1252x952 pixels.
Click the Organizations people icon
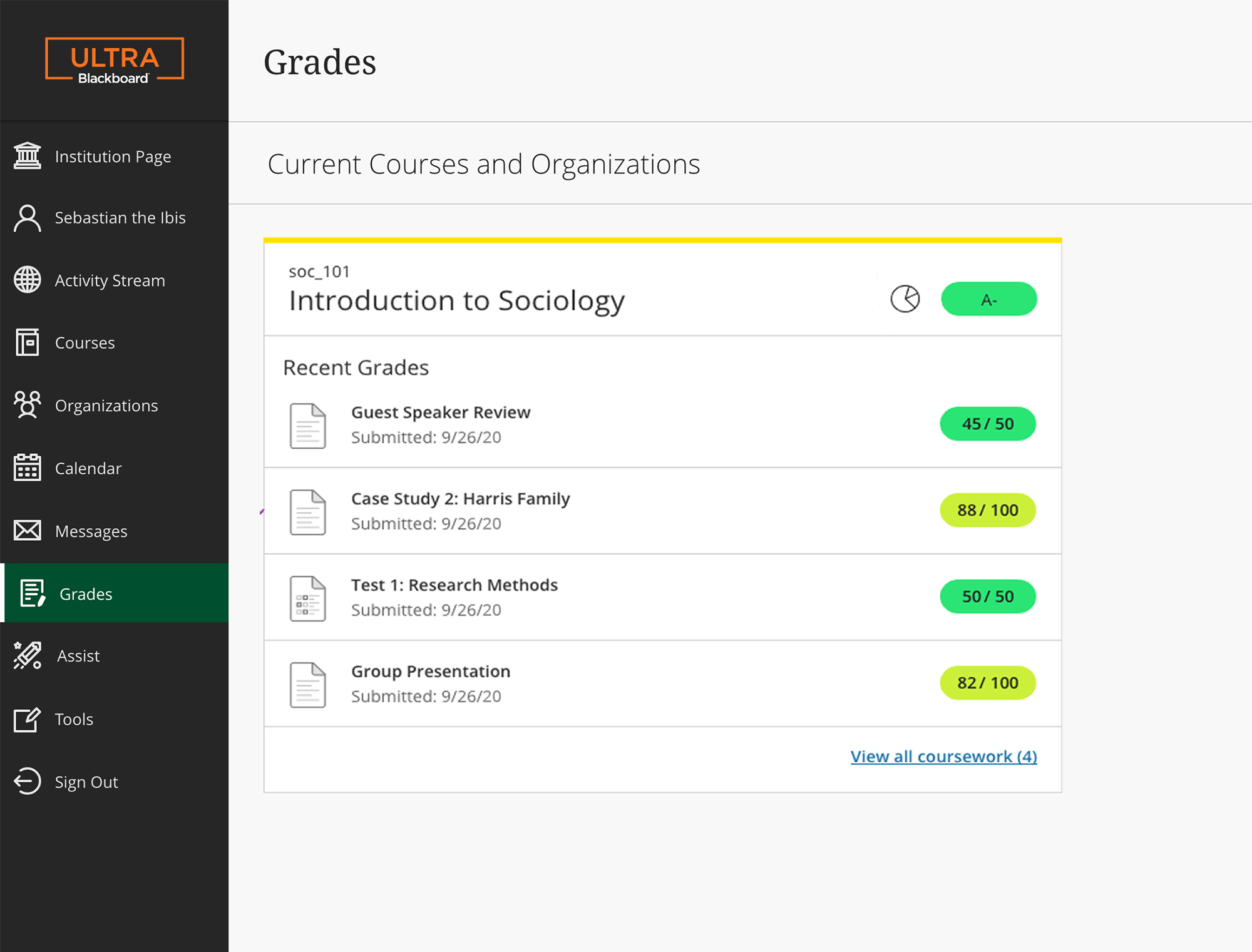28,405
